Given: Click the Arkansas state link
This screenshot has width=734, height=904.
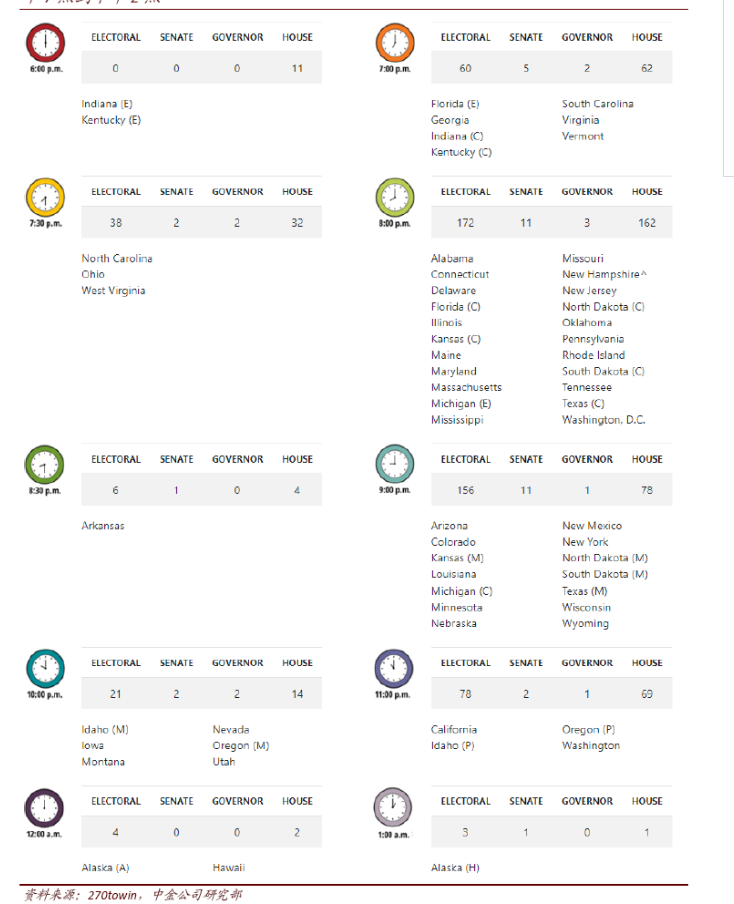Looking at the screenshot, I should [103, 525].
